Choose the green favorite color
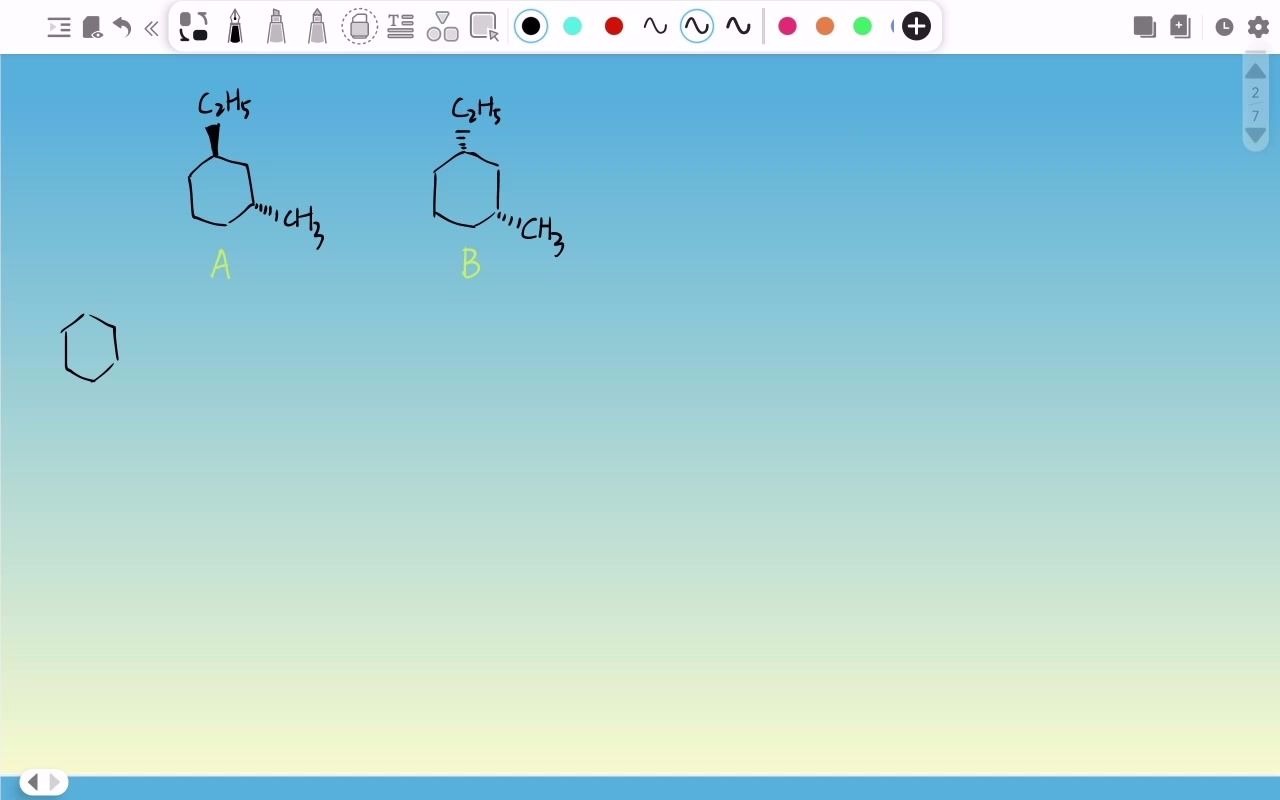The width and height of the screenshot is (1280, 800). pos(863,27)
